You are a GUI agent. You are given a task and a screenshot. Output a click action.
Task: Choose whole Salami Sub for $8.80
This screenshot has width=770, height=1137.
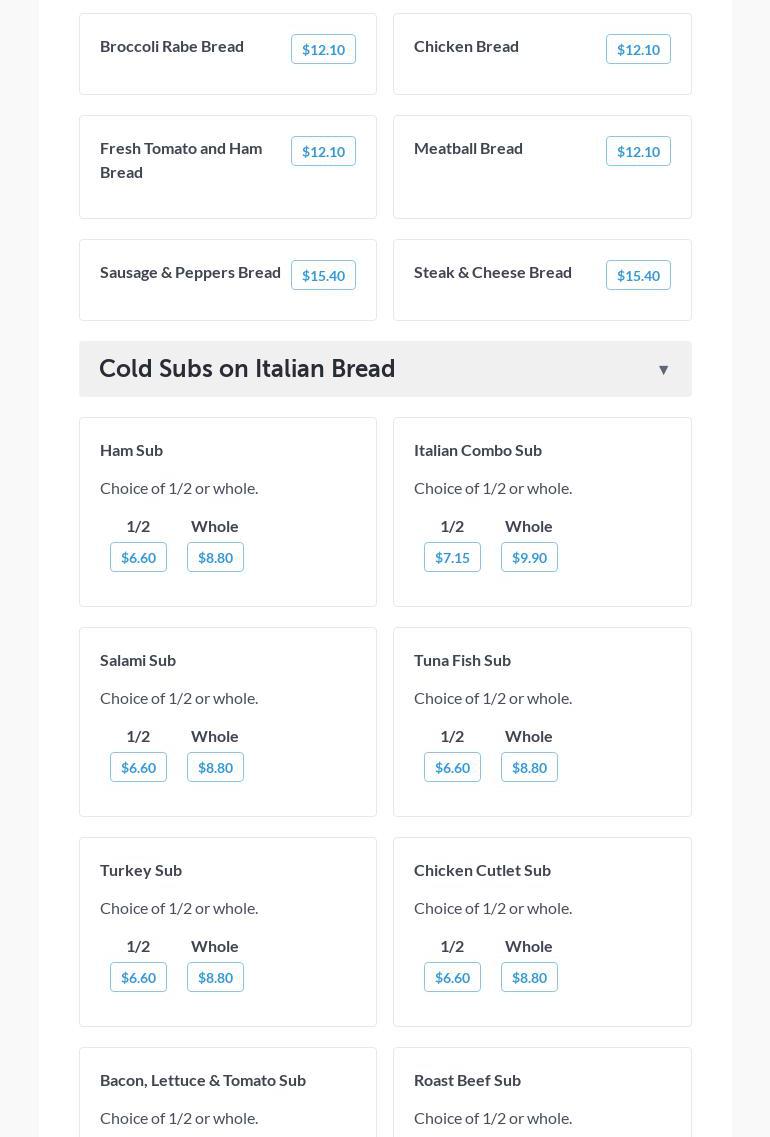[215, 767]
